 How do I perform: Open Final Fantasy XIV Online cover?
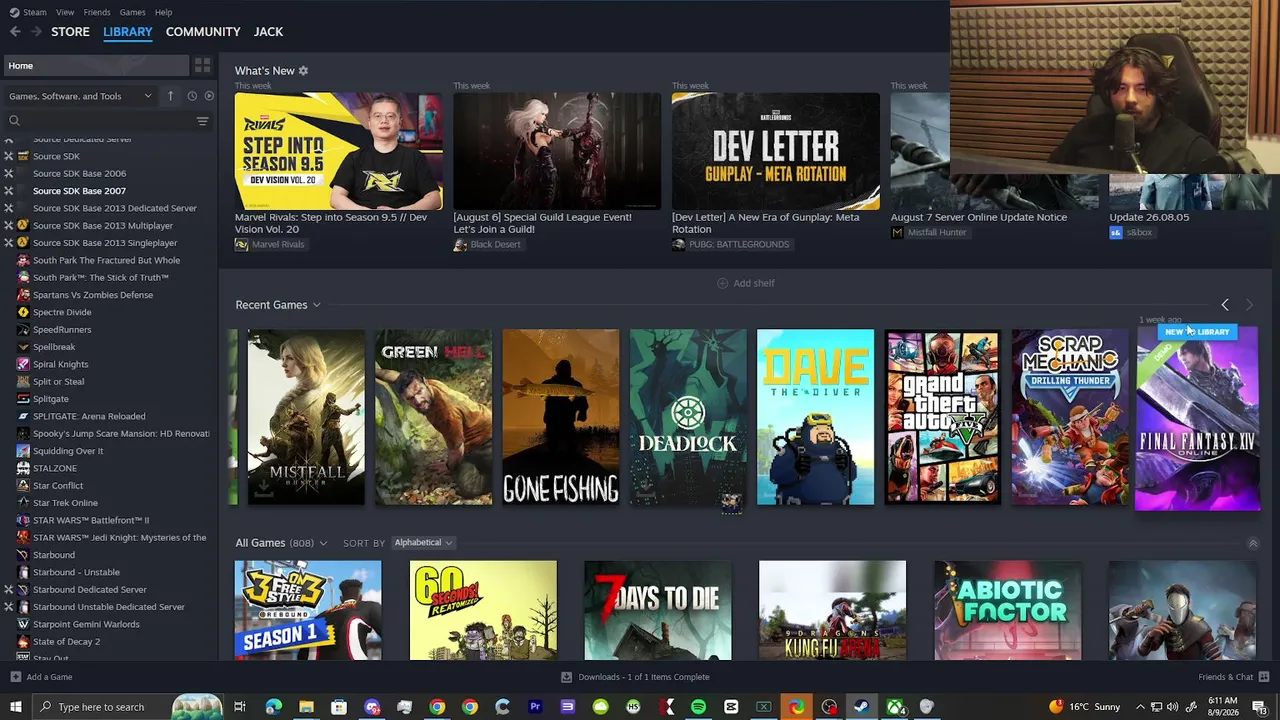pos(1197,417)
